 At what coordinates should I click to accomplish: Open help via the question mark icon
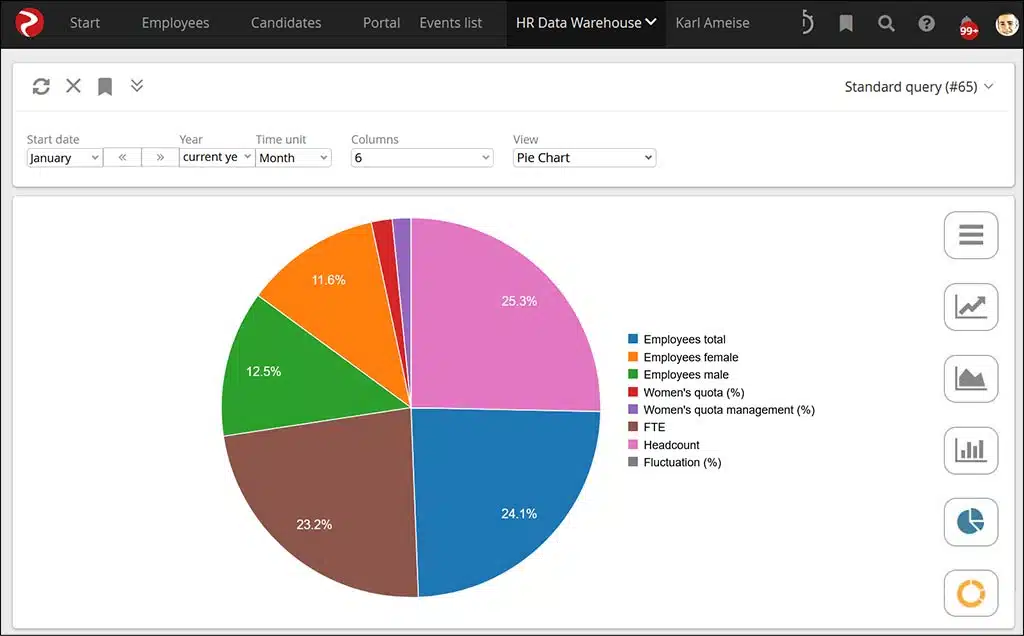(x=925, y=23)
